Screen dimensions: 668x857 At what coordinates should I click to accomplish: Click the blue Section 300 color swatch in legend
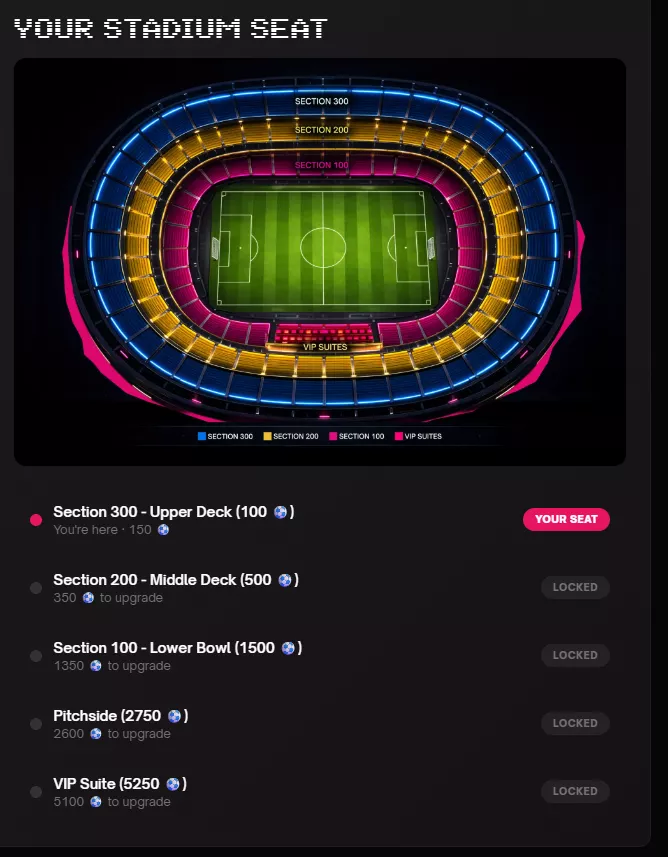tap(201, 437)
